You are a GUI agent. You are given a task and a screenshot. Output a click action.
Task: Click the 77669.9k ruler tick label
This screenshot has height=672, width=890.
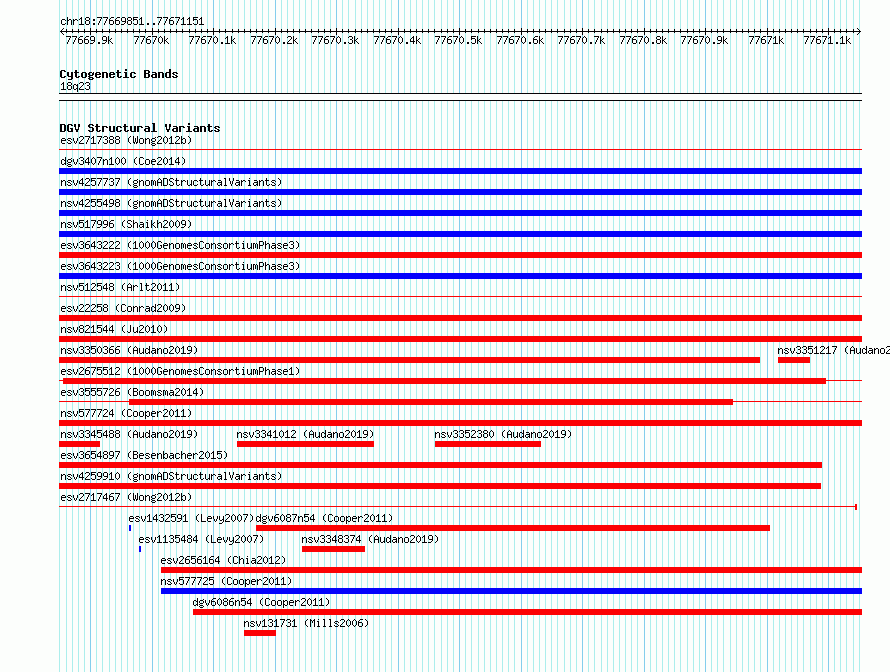point(89,40)
